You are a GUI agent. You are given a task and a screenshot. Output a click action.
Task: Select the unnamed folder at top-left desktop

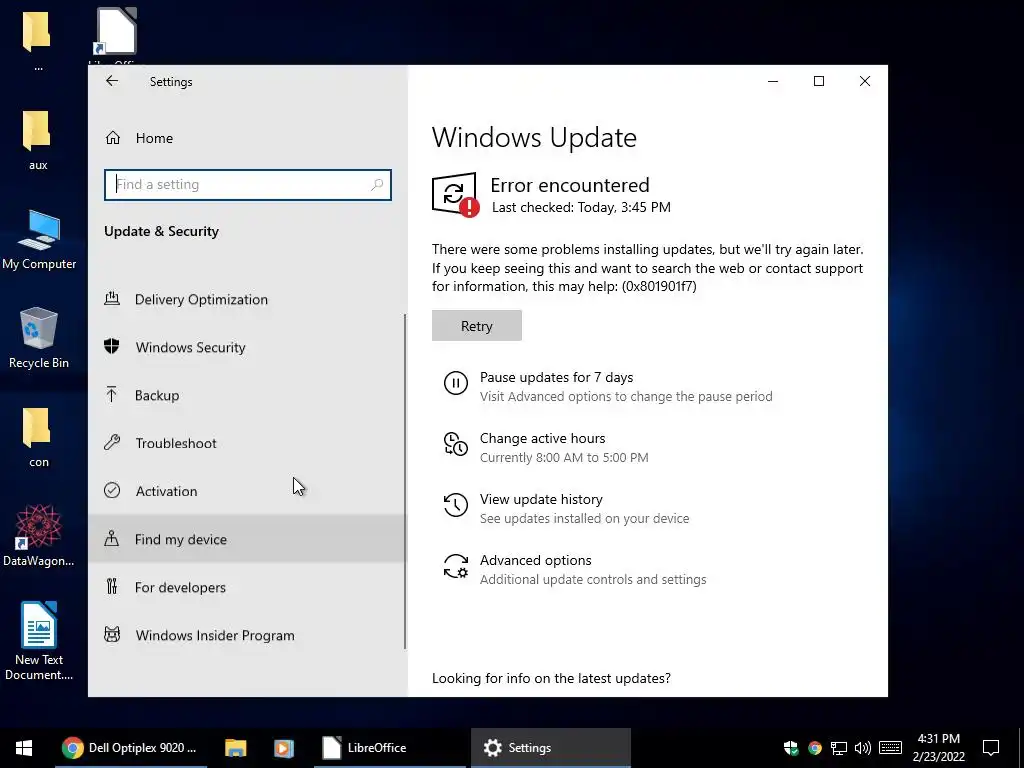click(37, 40)
